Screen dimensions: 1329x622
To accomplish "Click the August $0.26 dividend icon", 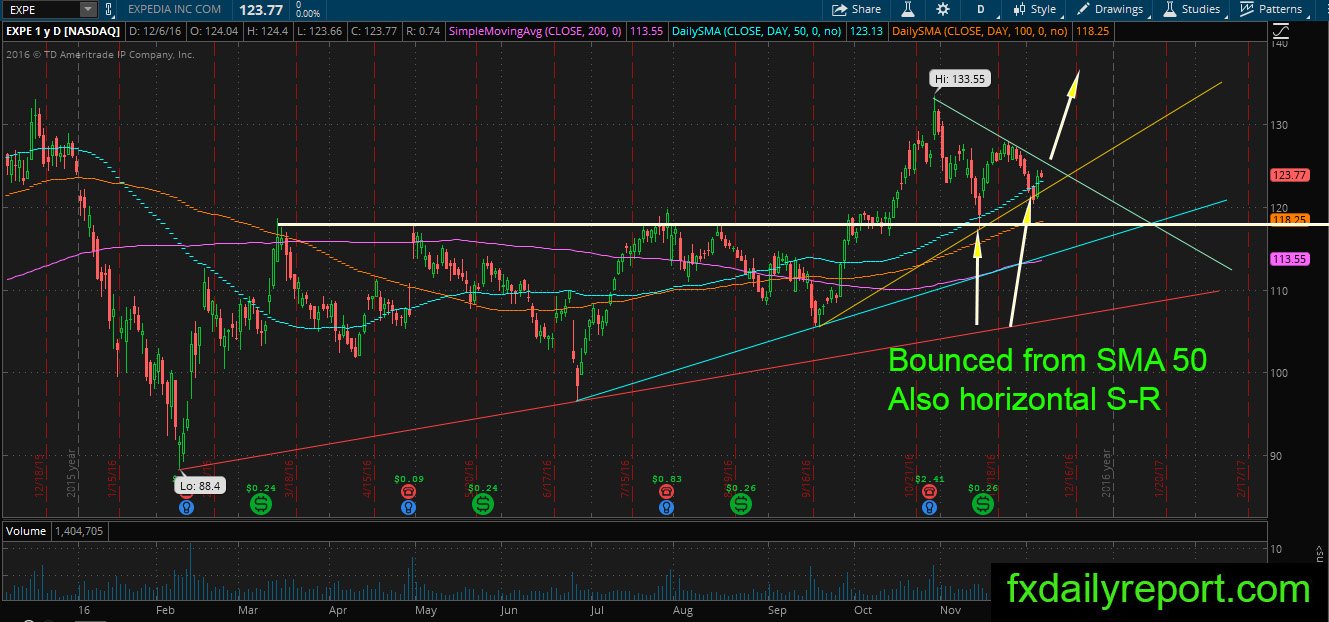I will pyautogui.click(x=741, y=506).
